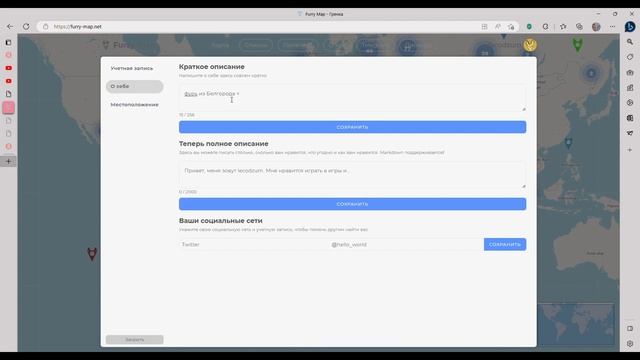
Task: Open the read aloud icon in the address bar
Action: 498,27
